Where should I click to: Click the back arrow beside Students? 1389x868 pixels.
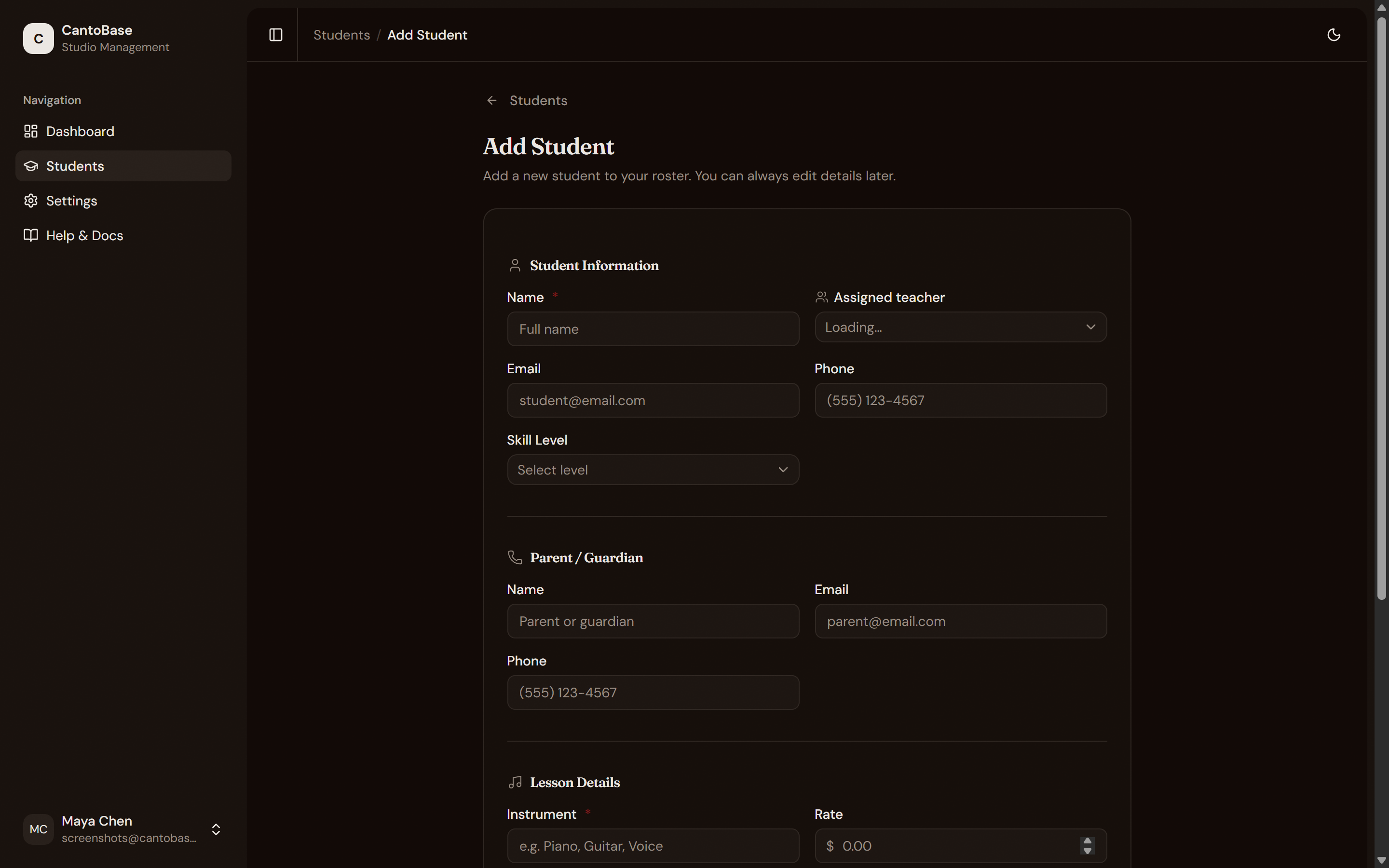click(492, 100)
